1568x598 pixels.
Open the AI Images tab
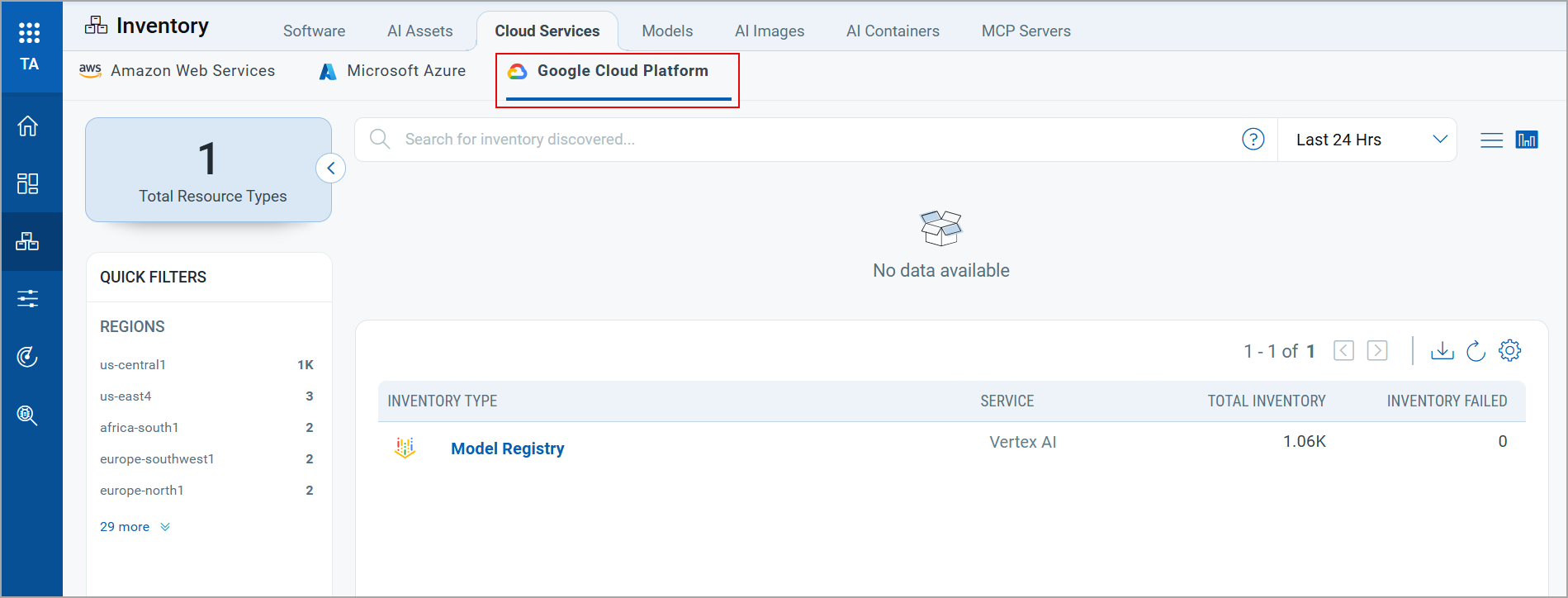click(770, 31)
